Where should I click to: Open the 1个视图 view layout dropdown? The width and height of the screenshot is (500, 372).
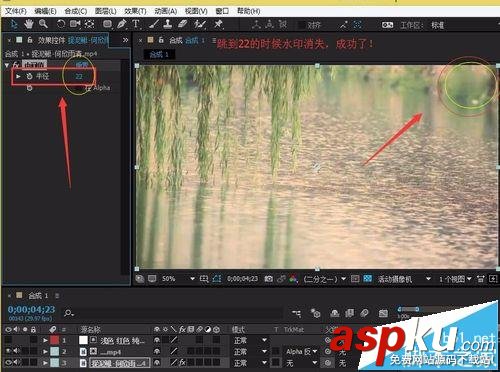455,279
